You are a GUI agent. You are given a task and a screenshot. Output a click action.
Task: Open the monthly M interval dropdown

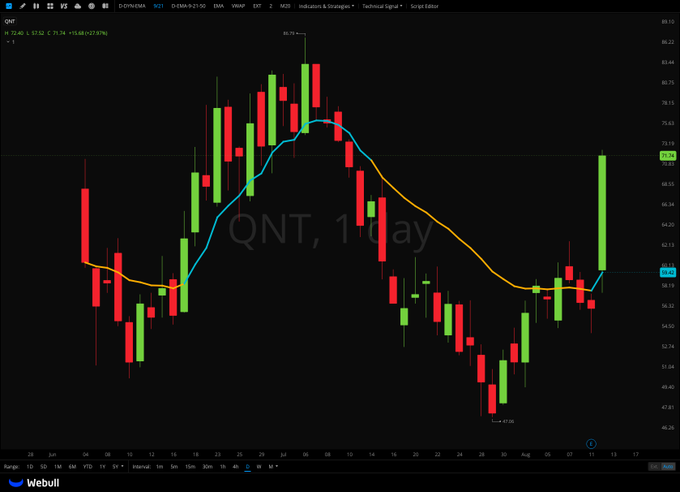coord(273,466)
